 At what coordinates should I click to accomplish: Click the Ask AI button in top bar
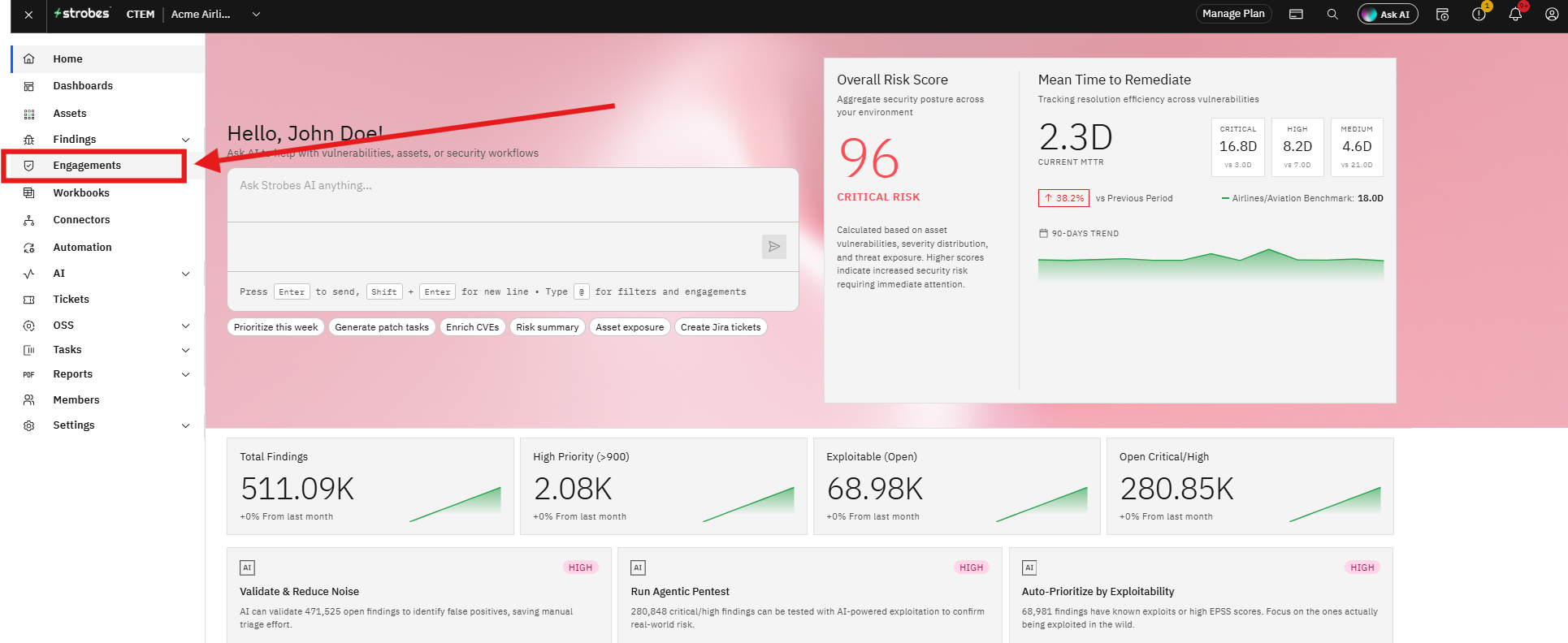pos(1388,14)
